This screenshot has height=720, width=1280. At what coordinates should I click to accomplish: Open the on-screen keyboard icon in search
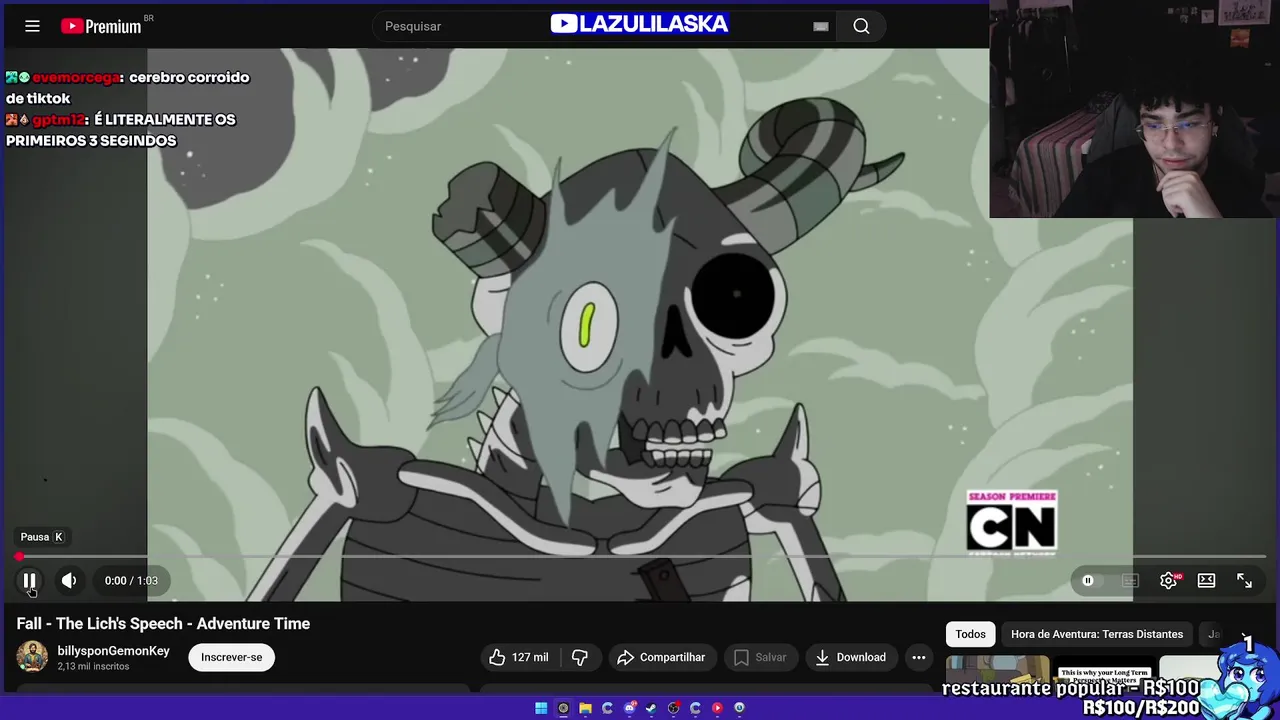(x=821, y=27)
